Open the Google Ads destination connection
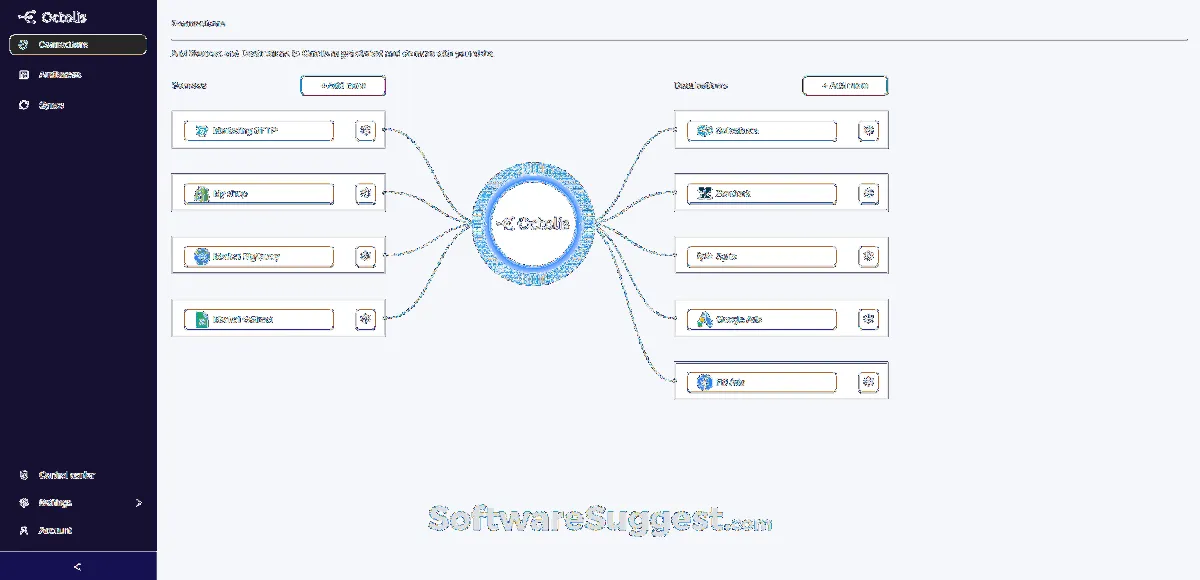The width and height of the screenshot is (1200, 580). pos(762,320)
